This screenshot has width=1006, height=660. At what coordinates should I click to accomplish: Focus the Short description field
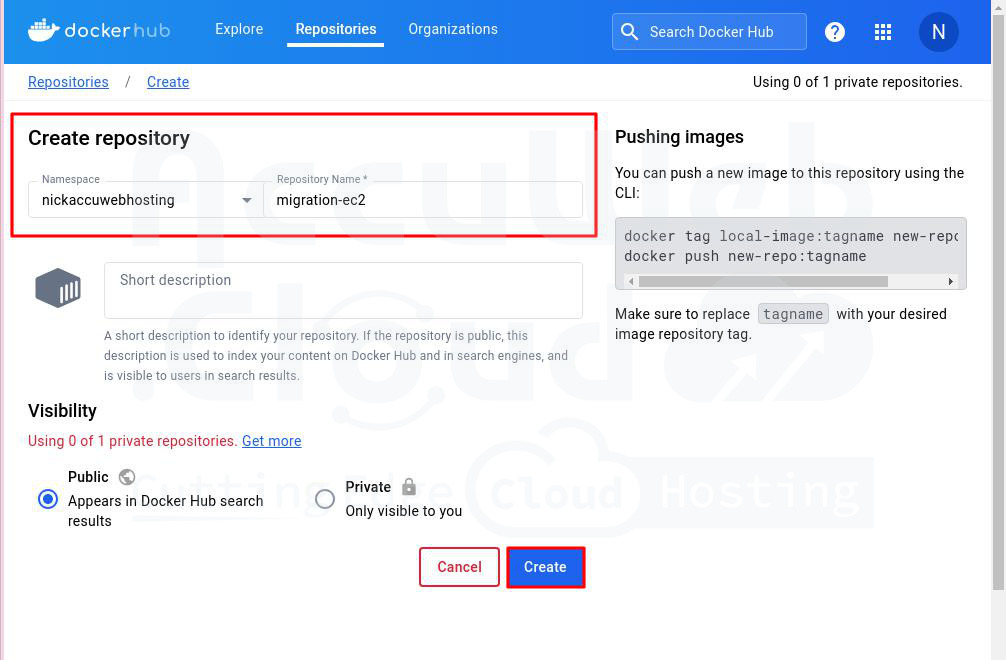(x=343, y=290)
